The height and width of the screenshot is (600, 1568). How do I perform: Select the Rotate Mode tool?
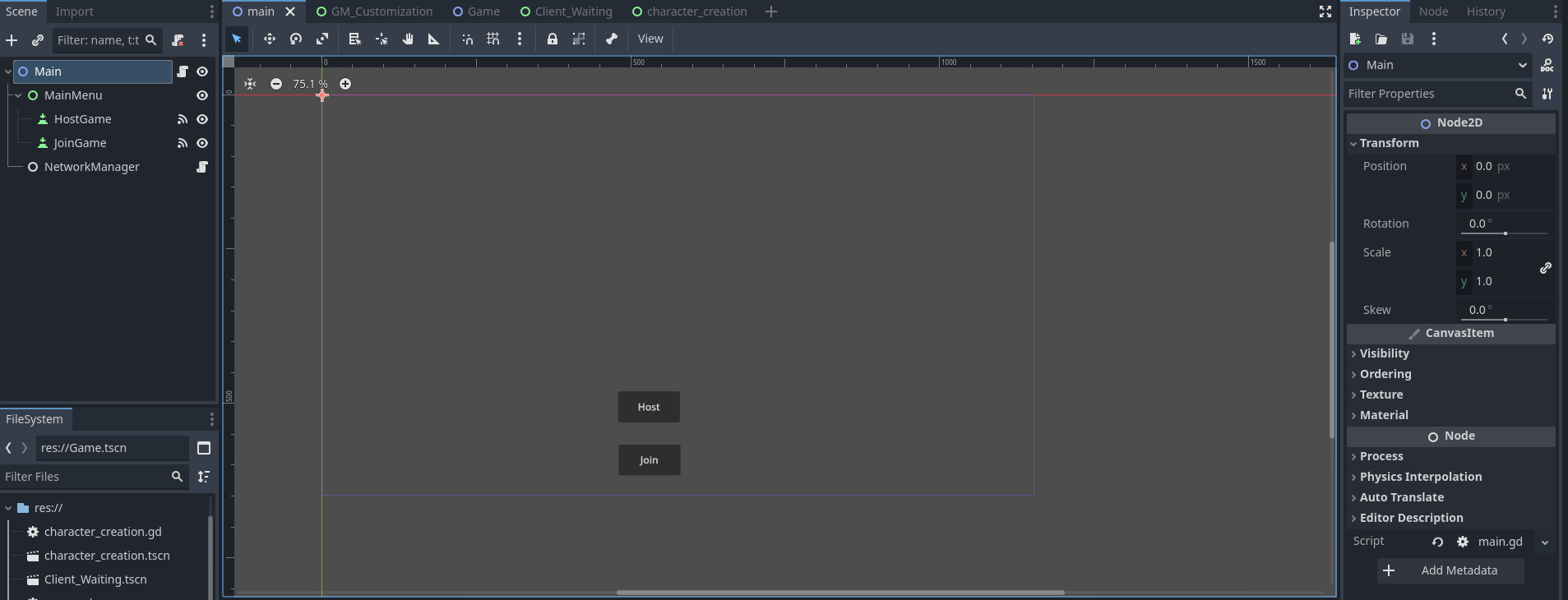[296, 39]
